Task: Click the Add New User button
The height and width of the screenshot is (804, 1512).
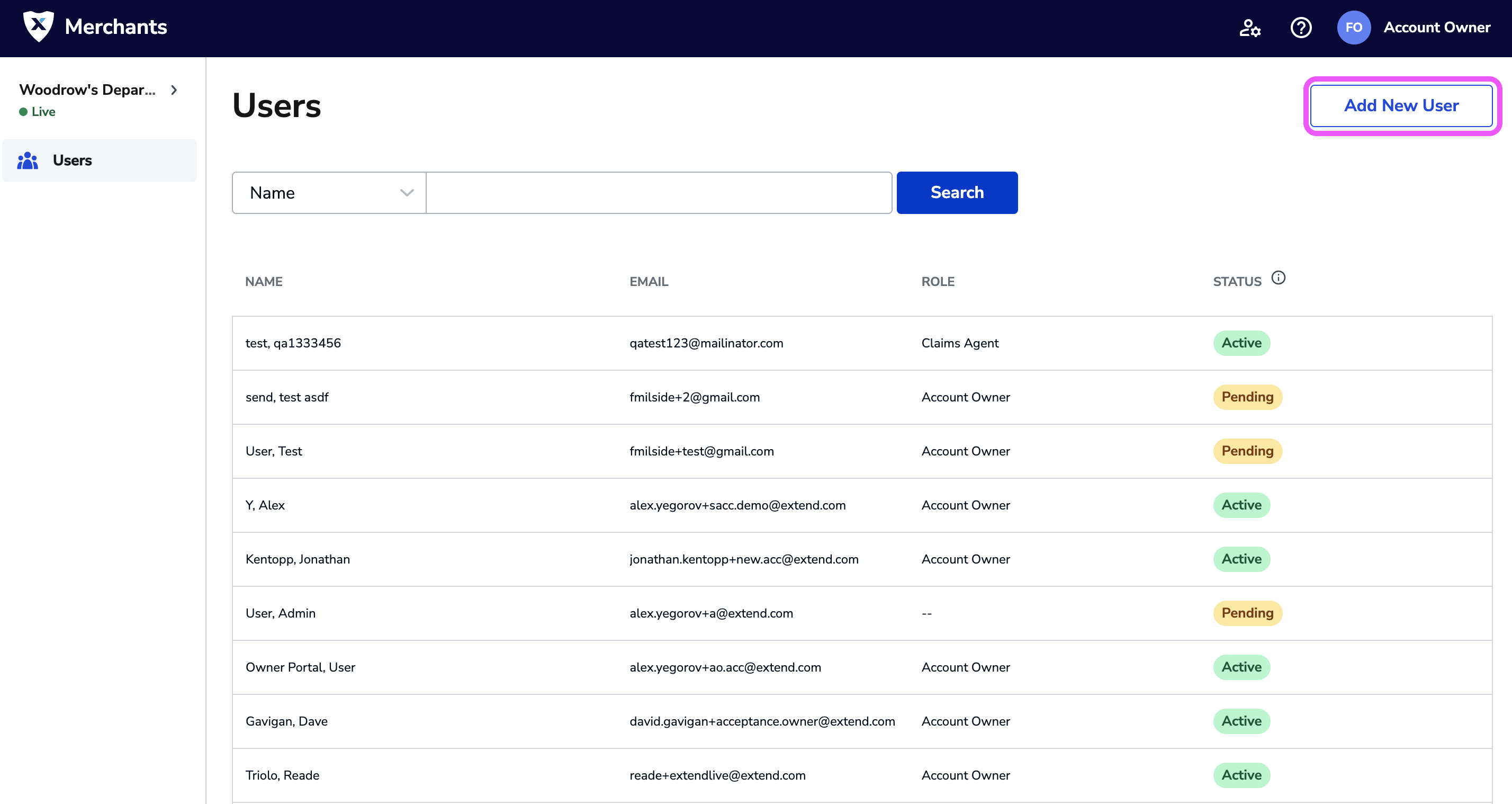Action: pyautogui.click(x=1401, y=106)
